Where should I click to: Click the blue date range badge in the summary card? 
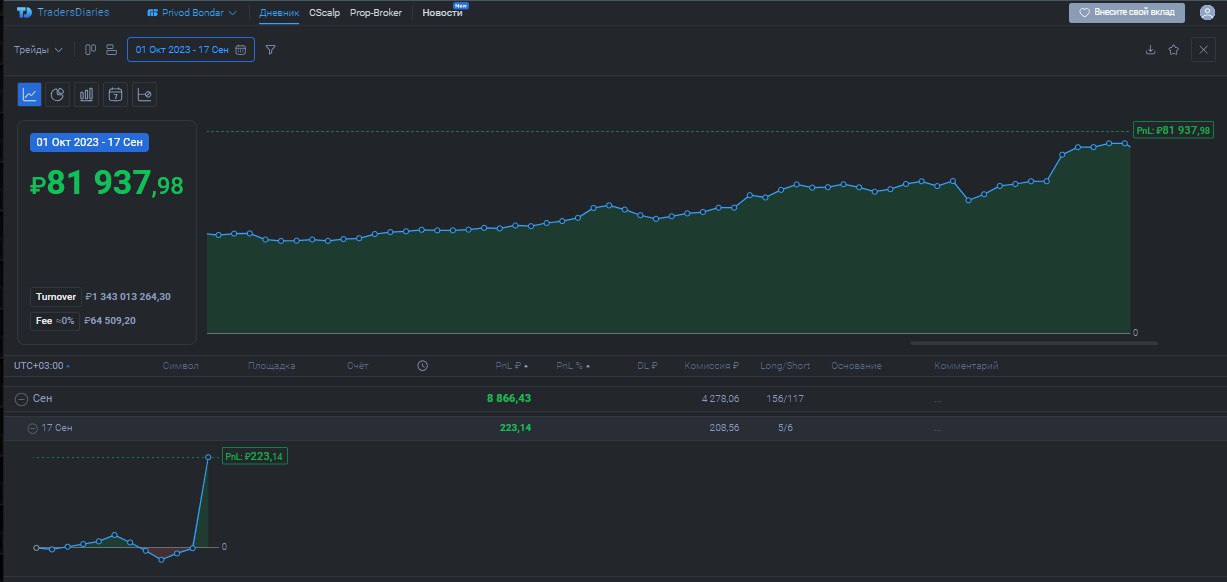pos(90,142)
